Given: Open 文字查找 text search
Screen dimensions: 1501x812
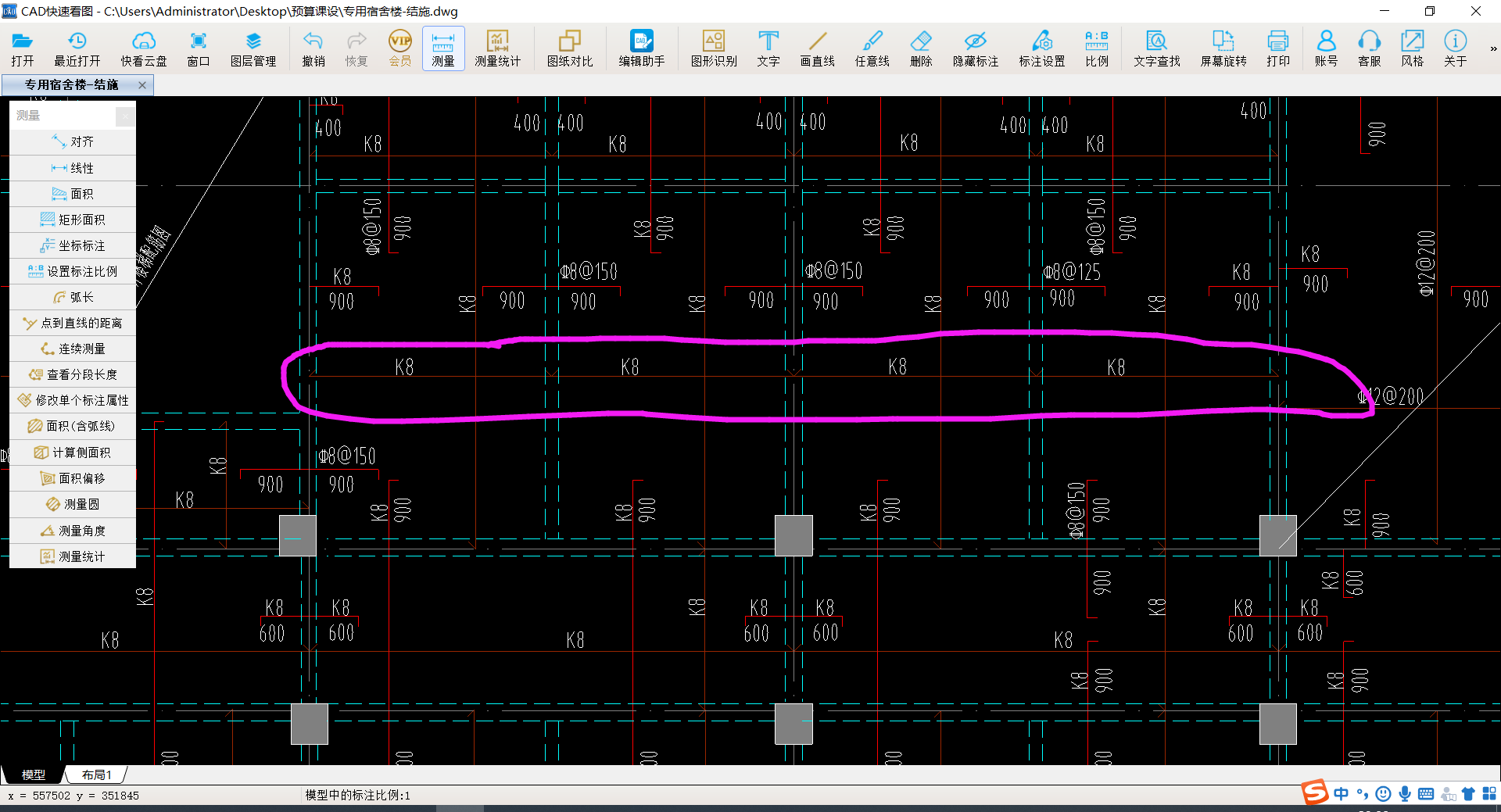Looking at the screenshot, I should tap(1157, 48).
